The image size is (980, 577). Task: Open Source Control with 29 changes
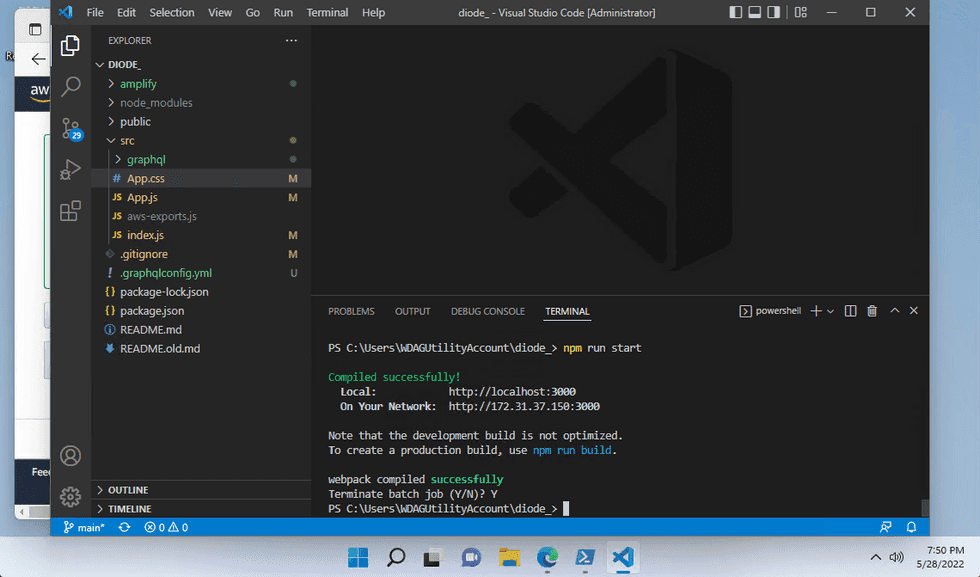tap(71, 129)
